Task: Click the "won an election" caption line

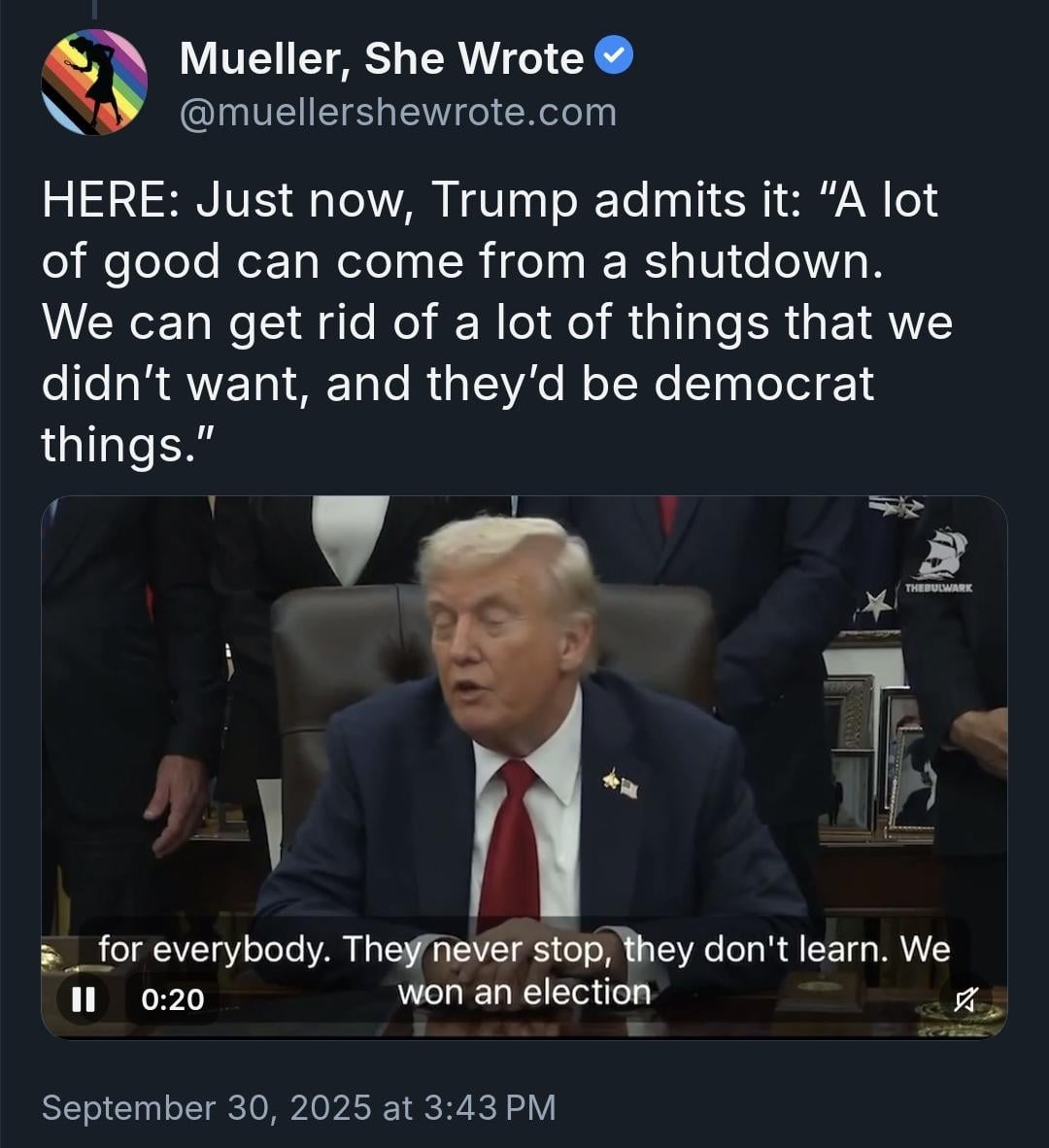Action: click(x=524, y=993)
